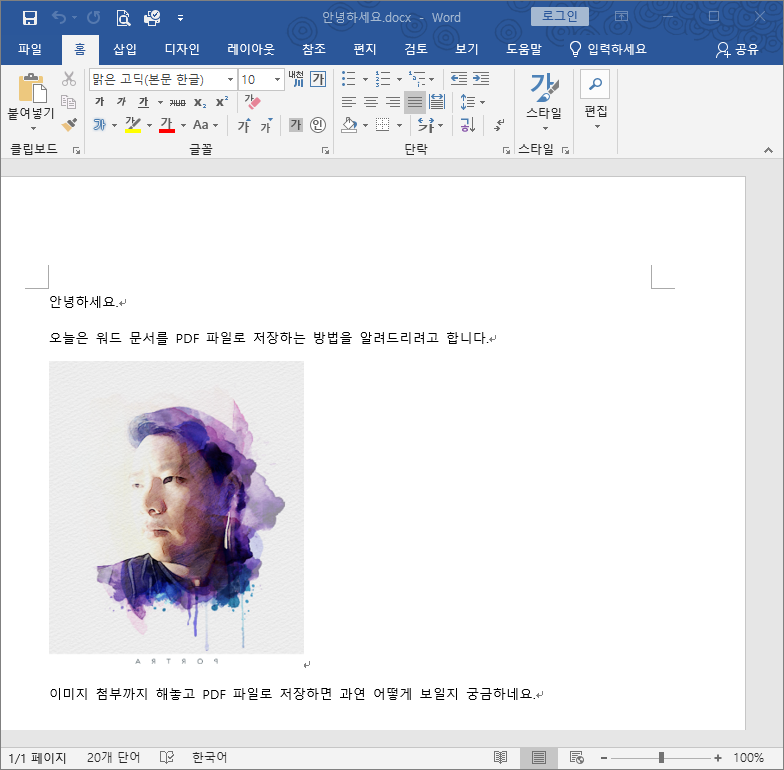Screen dimensions: 784x770
Task: Center-align the paragraph
Action: tap(370, 102)
